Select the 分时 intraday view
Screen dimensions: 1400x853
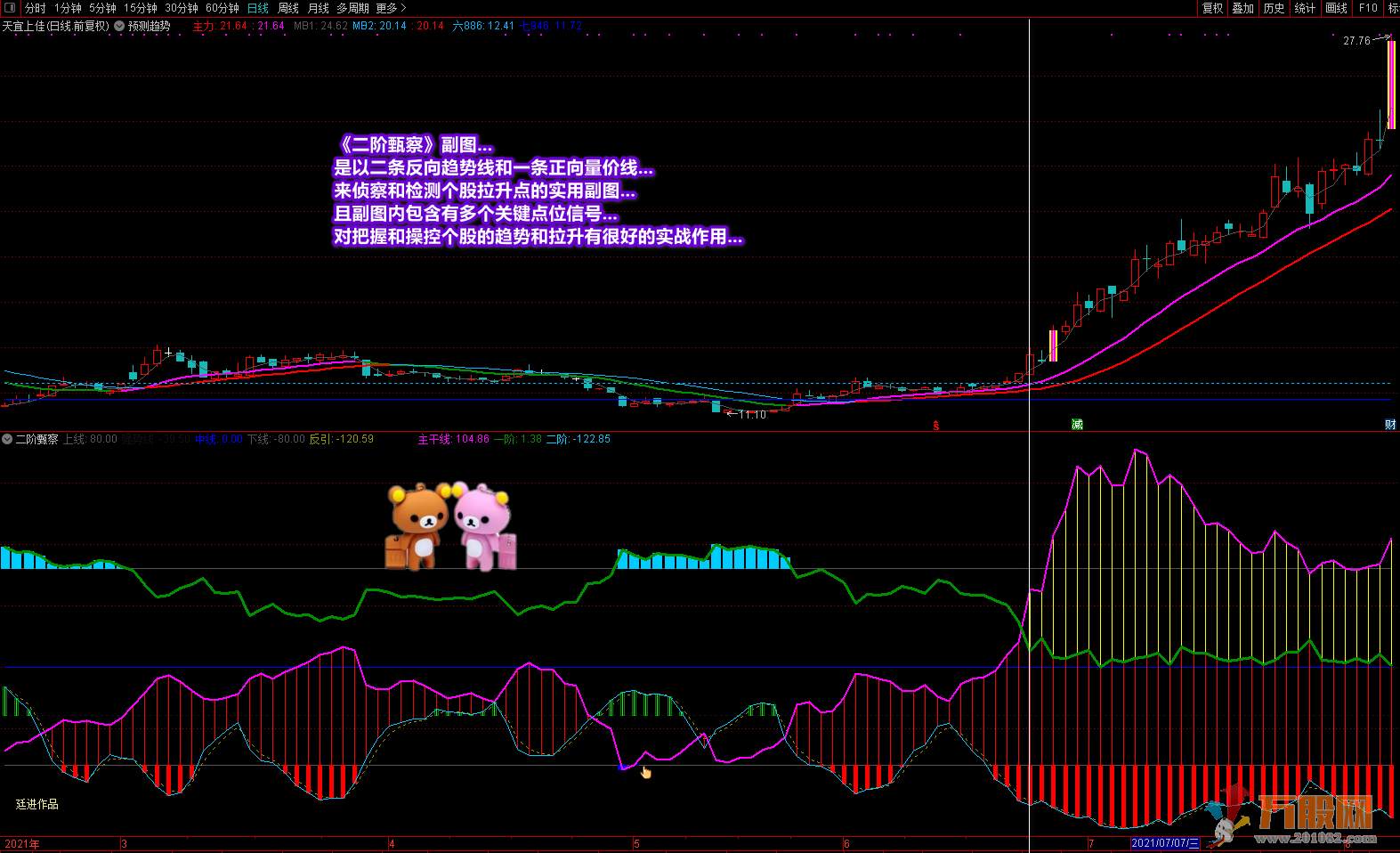coord(35,8)
